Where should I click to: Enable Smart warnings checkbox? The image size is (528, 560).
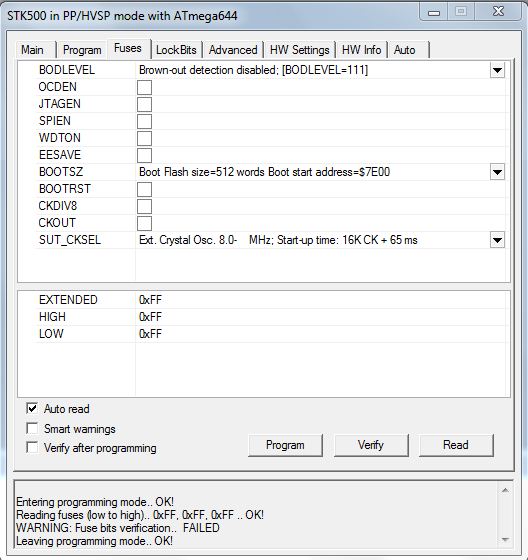[x=32, y=428]
